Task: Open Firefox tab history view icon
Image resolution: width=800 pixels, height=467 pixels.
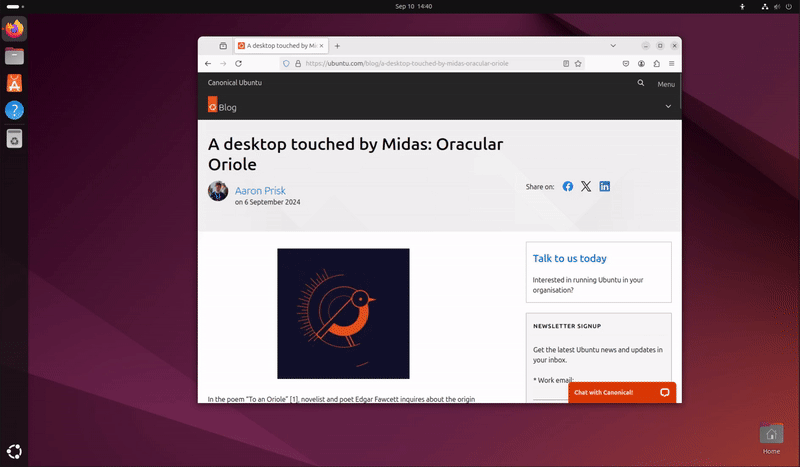Action: point(223,45)
